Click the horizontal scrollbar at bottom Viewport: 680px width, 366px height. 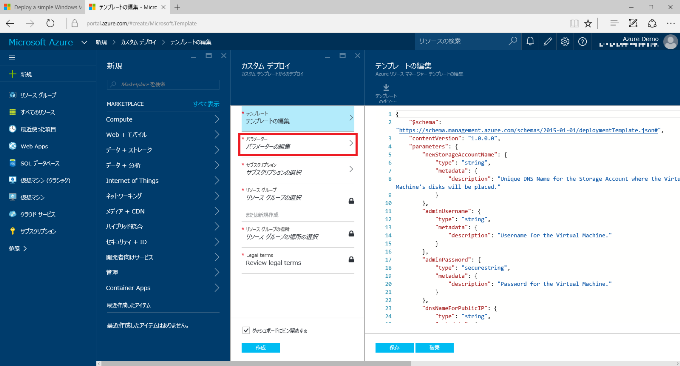(256, 363)
